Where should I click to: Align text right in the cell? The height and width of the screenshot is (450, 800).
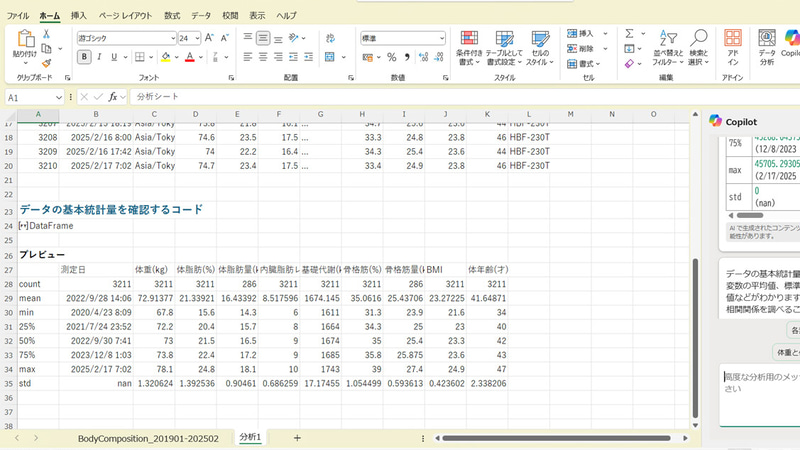click(278, 57)
